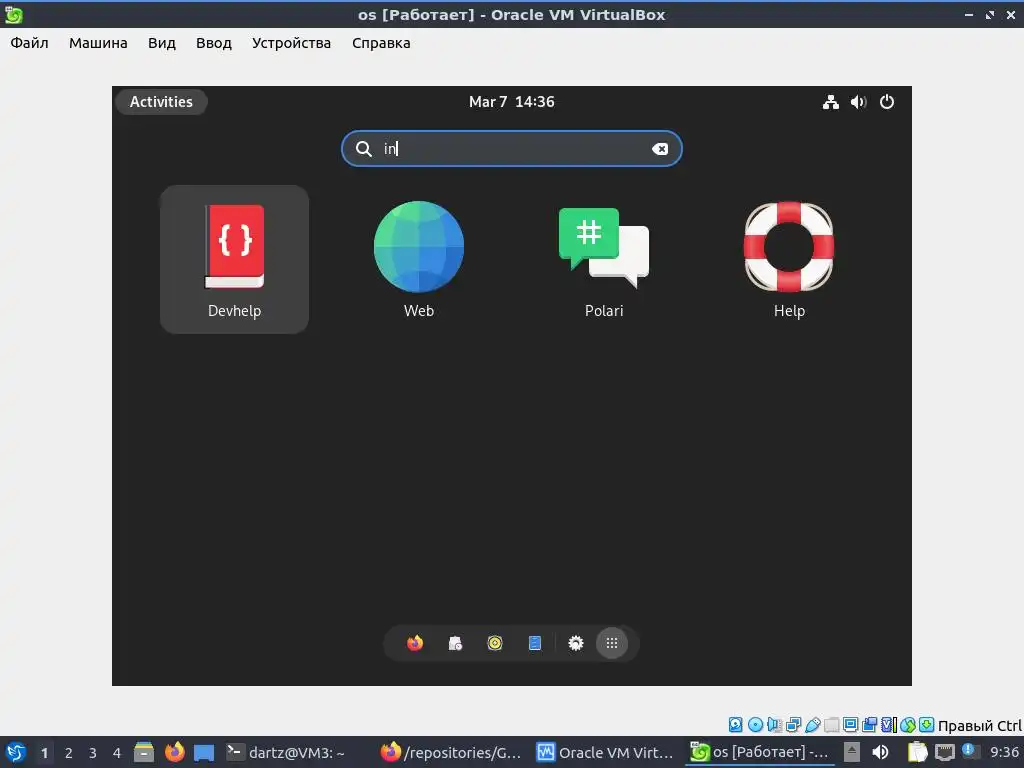
Task: Click VirtualBox hard disk activity indicator
Action: point(735,724)
